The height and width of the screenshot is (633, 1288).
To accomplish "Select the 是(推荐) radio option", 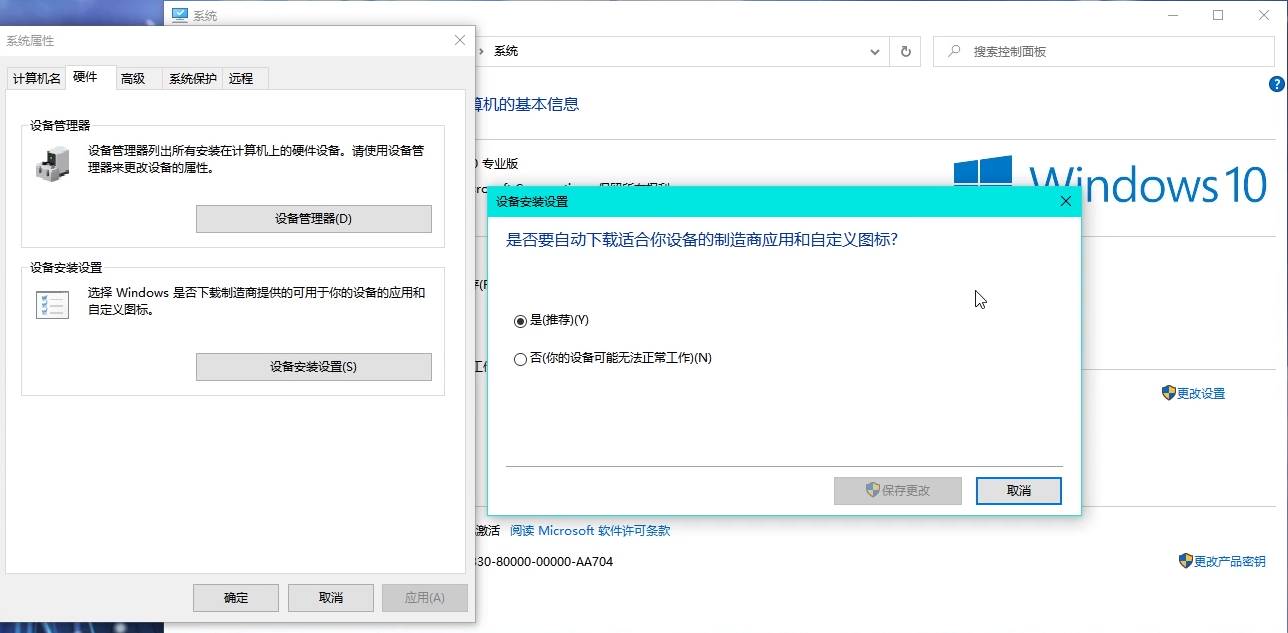I will (551, 320).
